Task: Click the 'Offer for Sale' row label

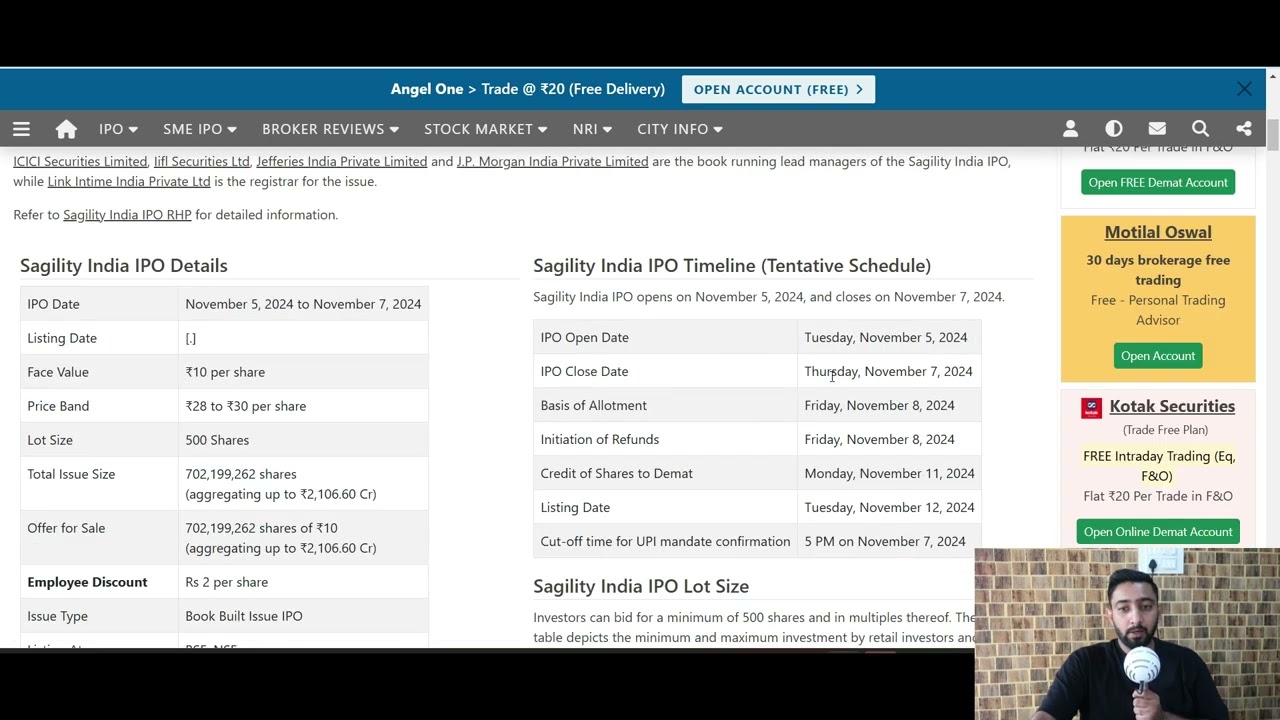Action: (x=66, y=528)
